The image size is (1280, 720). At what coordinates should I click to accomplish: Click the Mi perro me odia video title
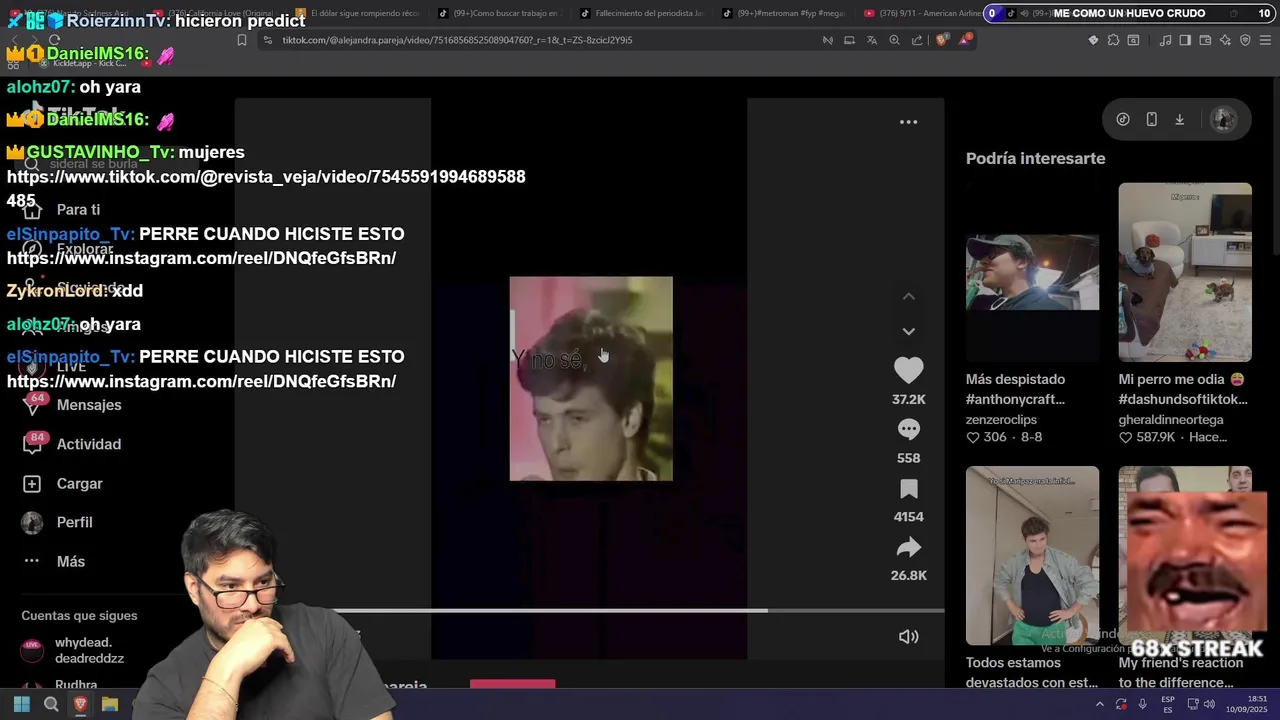click(x=1183, y=389)
